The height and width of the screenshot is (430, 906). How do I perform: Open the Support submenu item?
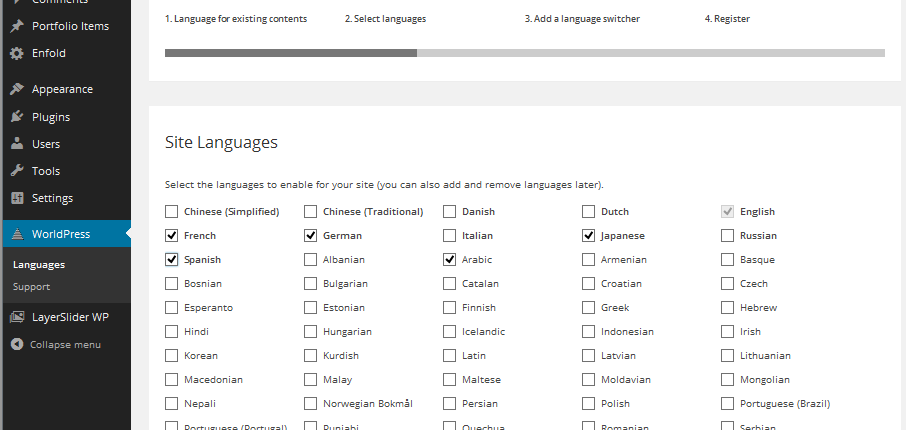[x=31, y=287]
